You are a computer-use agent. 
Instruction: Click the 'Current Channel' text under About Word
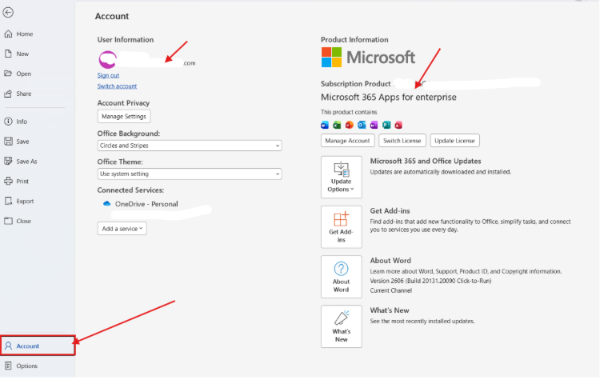(x=391, y=291)
